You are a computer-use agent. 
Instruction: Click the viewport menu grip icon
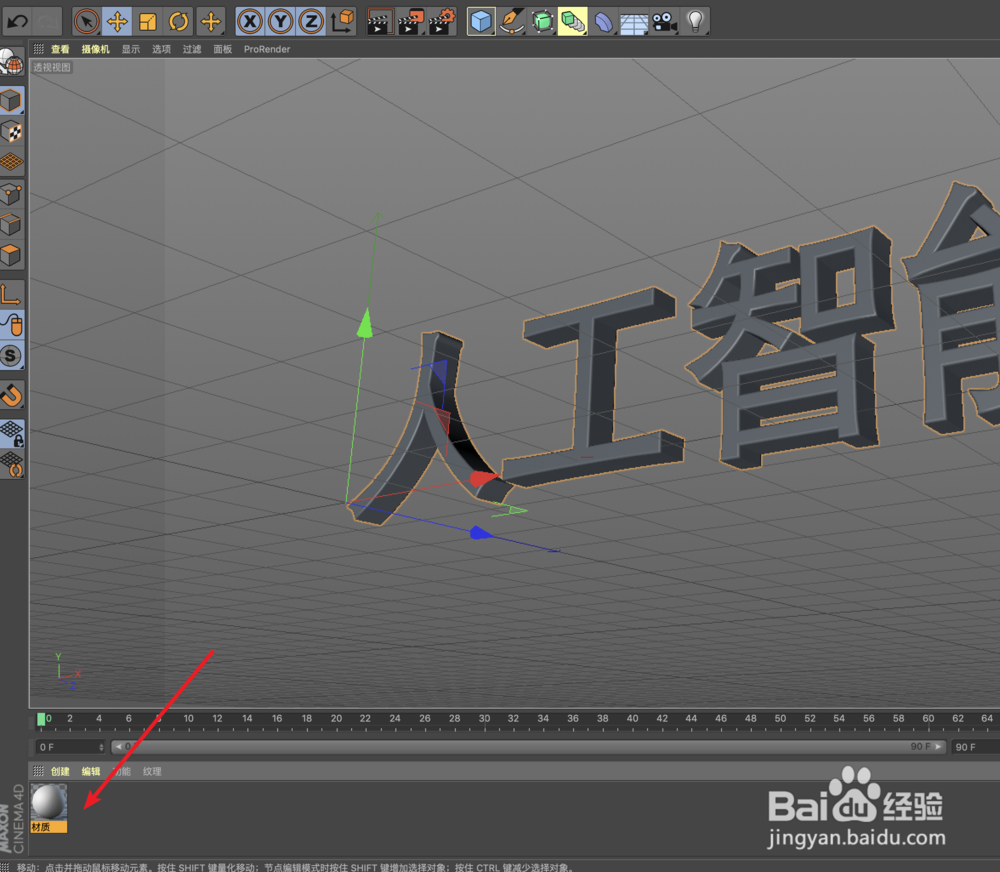[39, 49]
